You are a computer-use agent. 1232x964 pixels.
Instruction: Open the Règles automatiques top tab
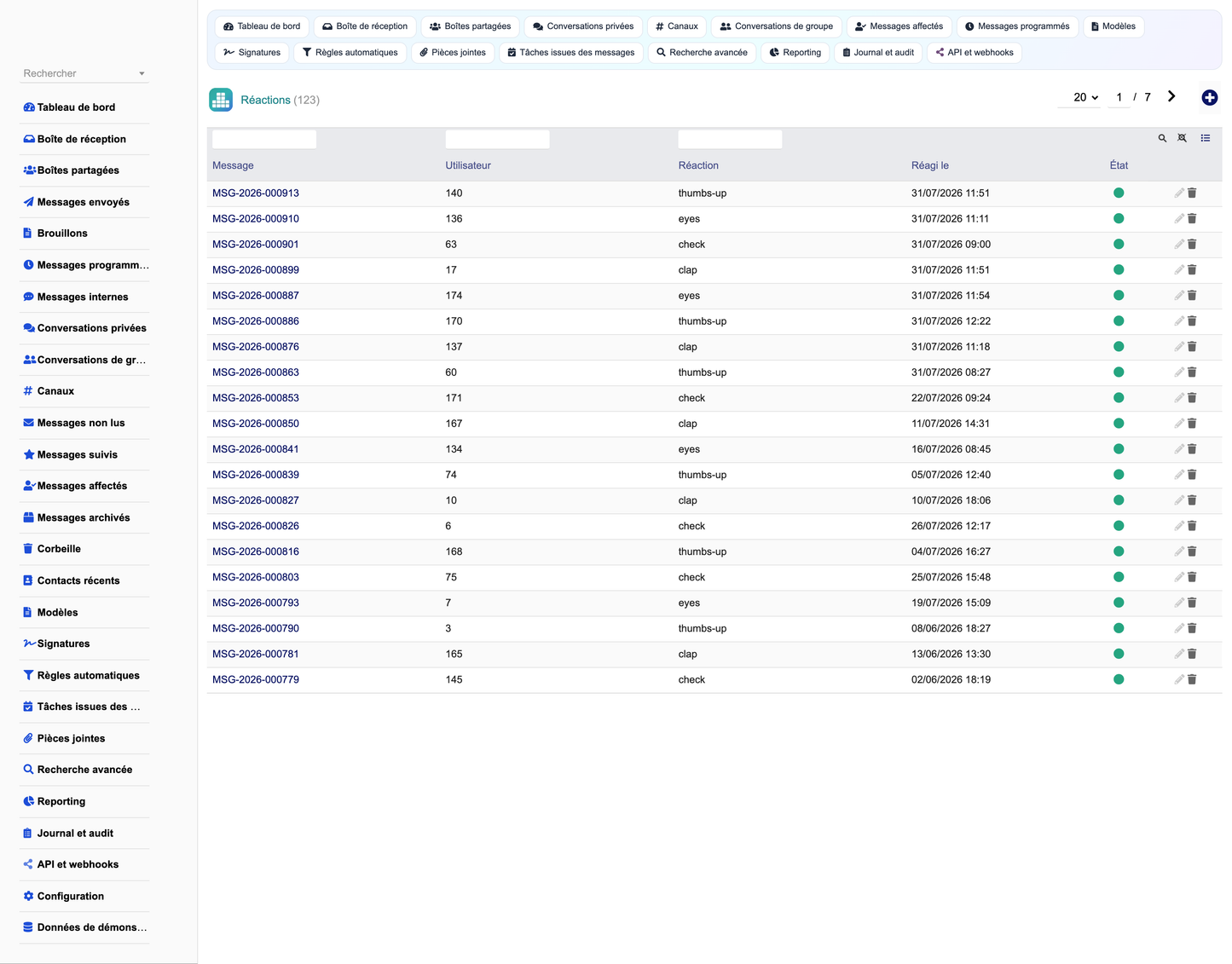(350, 53)
